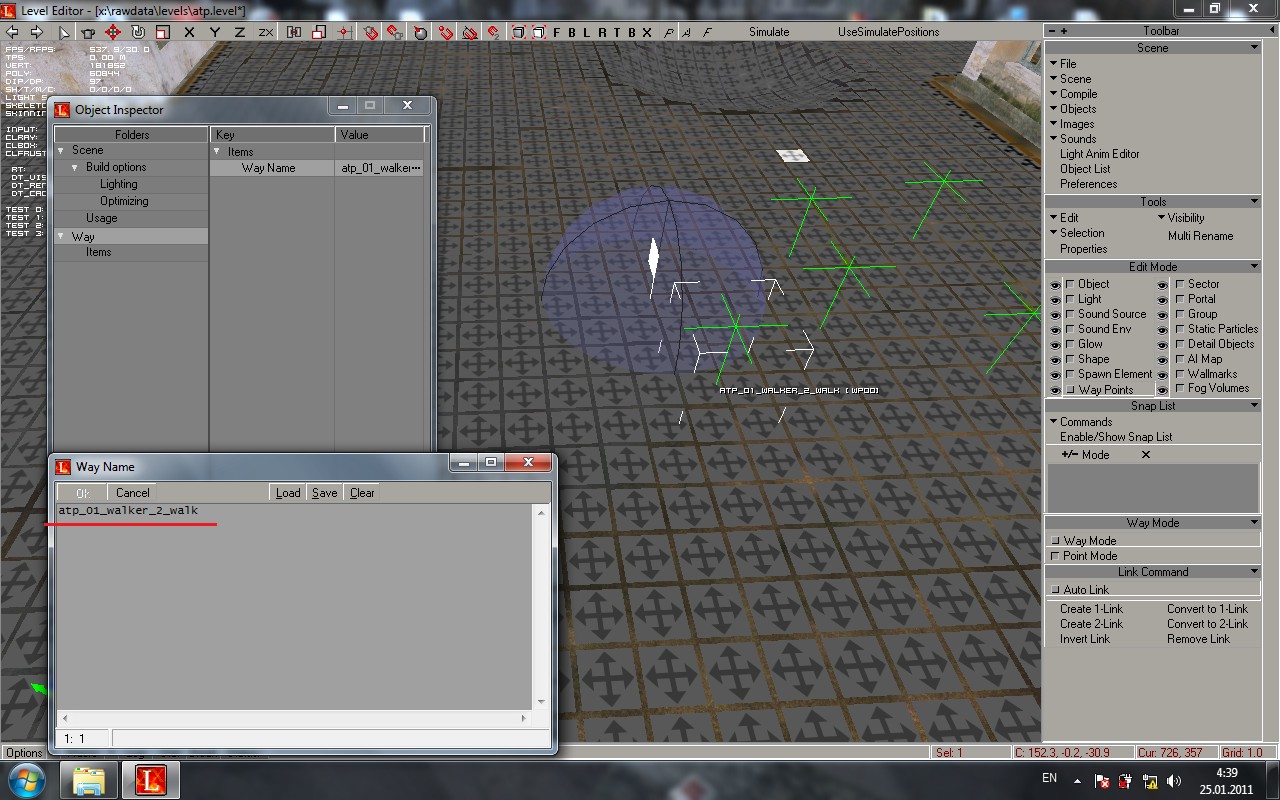Select Items under the Way folder
The width and height of the screenshot is (1280, 800).
pyautogui.click(x=99, y=252)
